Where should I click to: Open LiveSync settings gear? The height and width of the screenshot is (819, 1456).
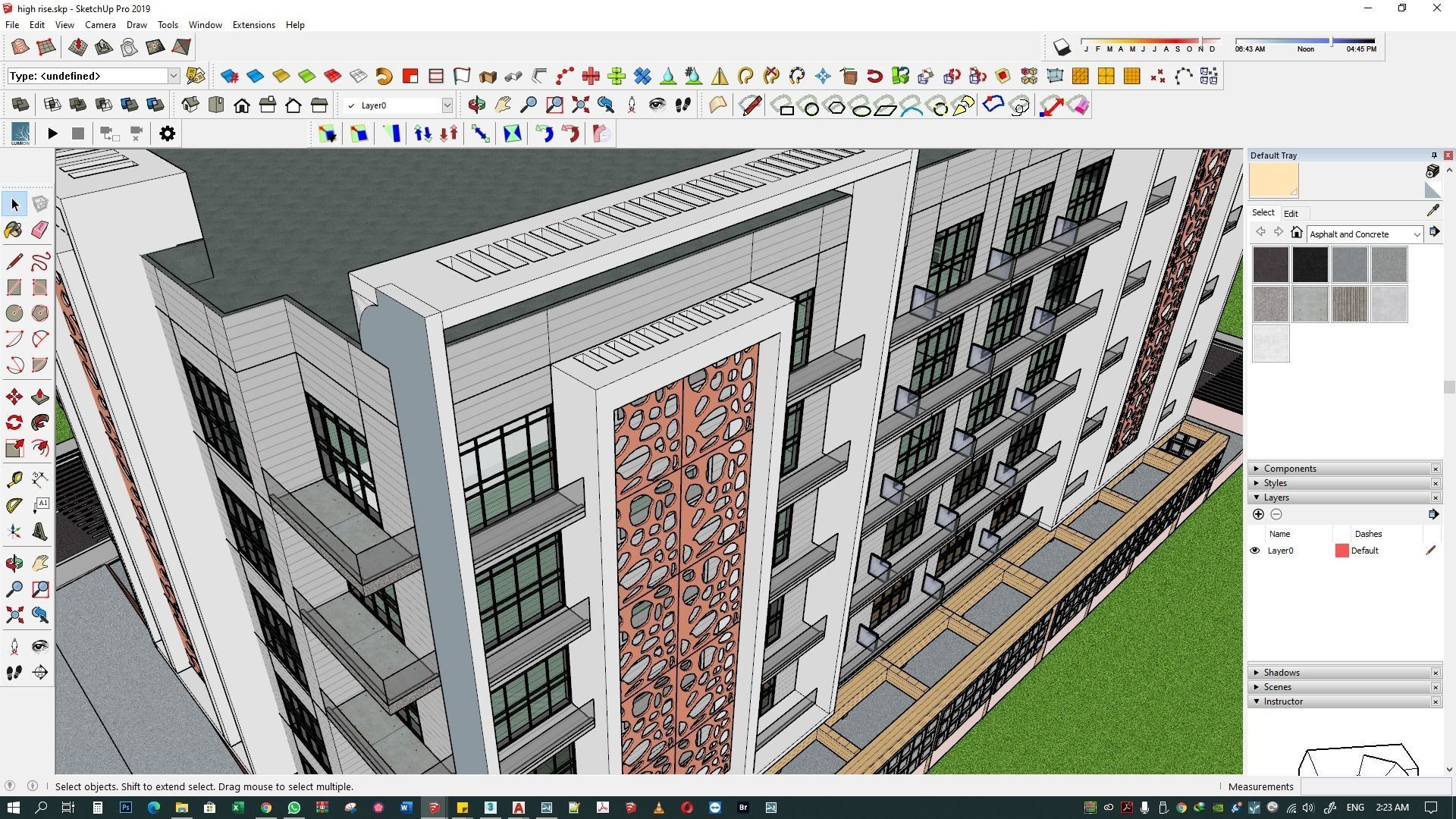pyautogui.click(x=167, y=133)
